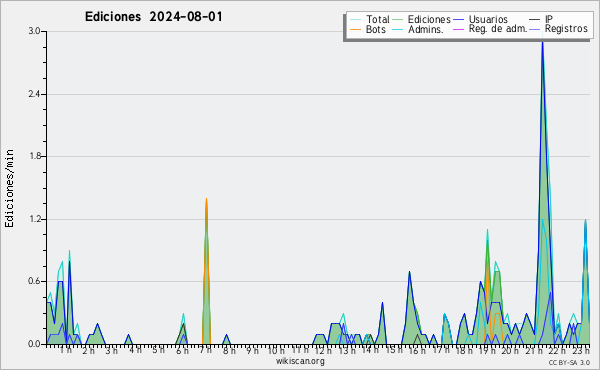Viewport: 600px width, 370px height.
Task: Click the 0.6 y-axis value
Action: (34, 281)
